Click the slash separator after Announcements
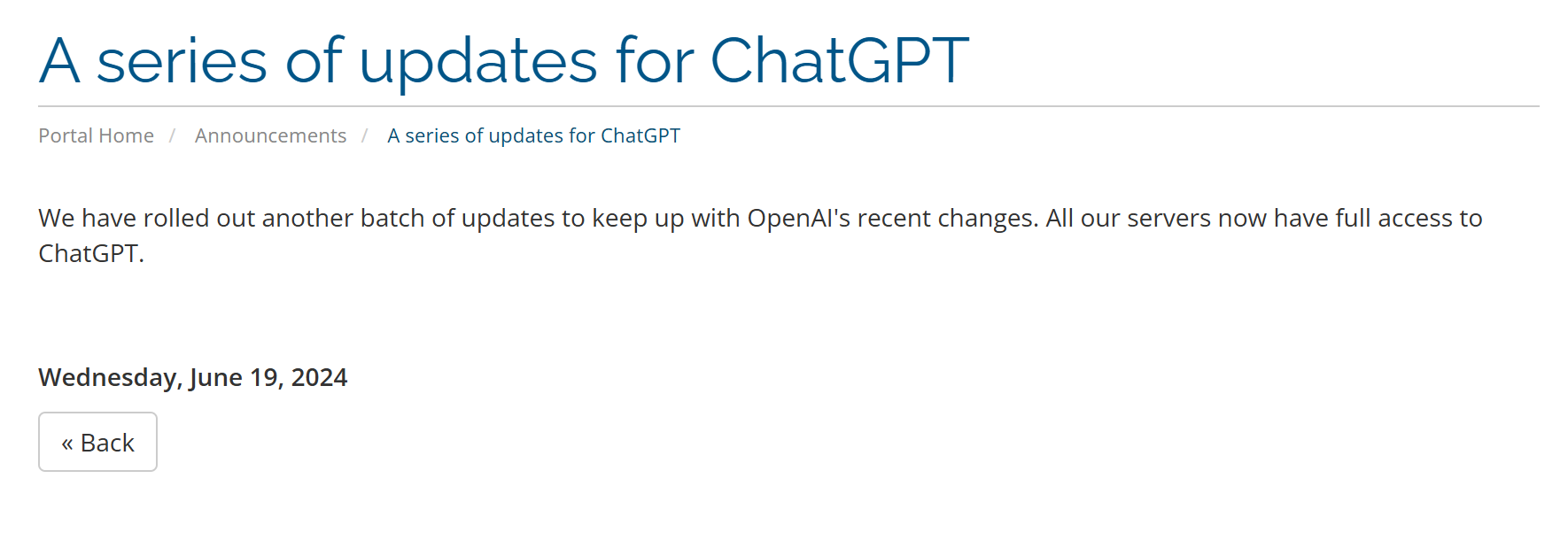Image resolution: width=1568 pixels, height=548 pixels. point(365,135)
